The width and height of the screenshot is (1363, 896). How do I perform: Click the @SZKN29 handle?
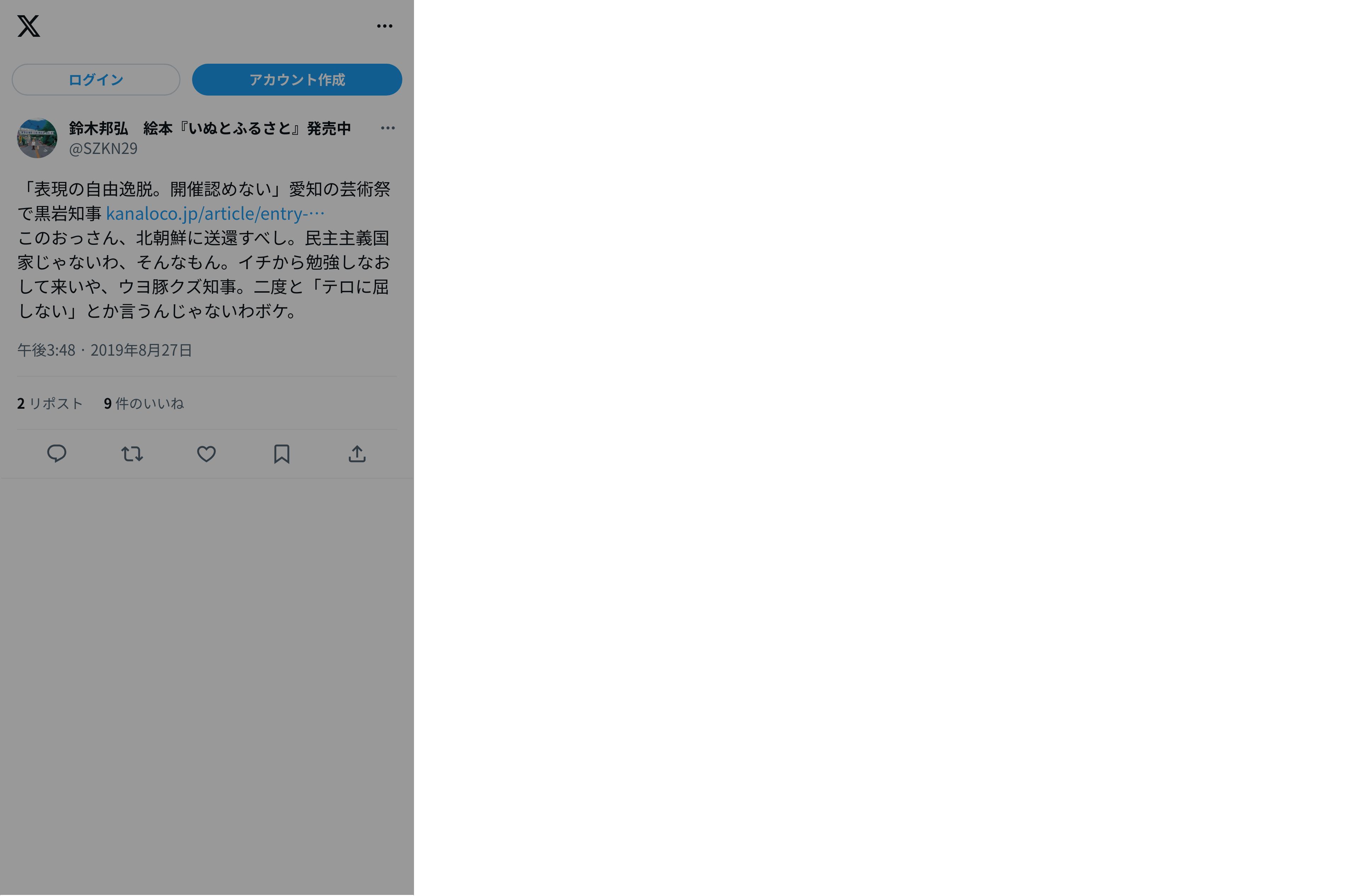[x=103, y=148]
